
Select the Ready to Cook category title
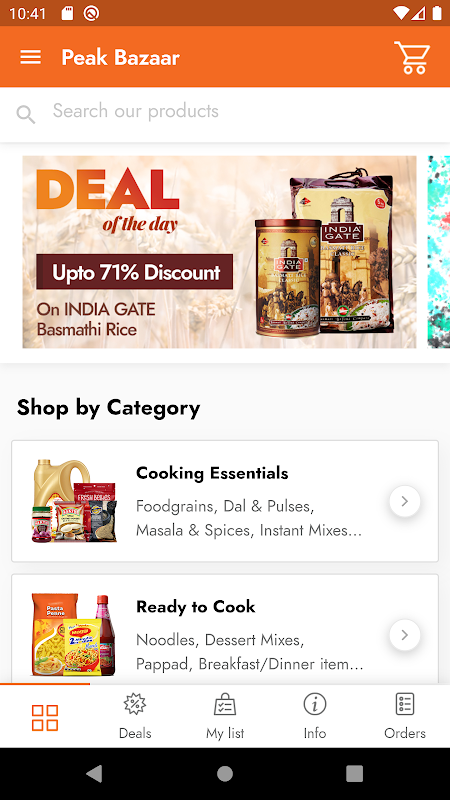pos(195,607)
